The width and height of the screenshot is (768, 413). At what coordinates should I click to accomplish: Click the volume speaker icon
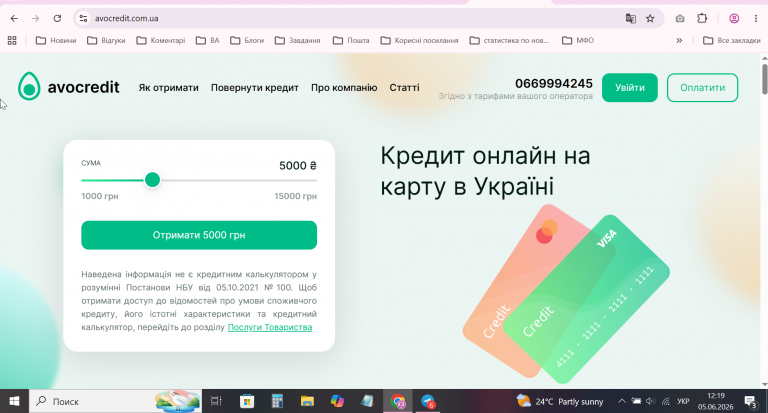coord(650,401)
